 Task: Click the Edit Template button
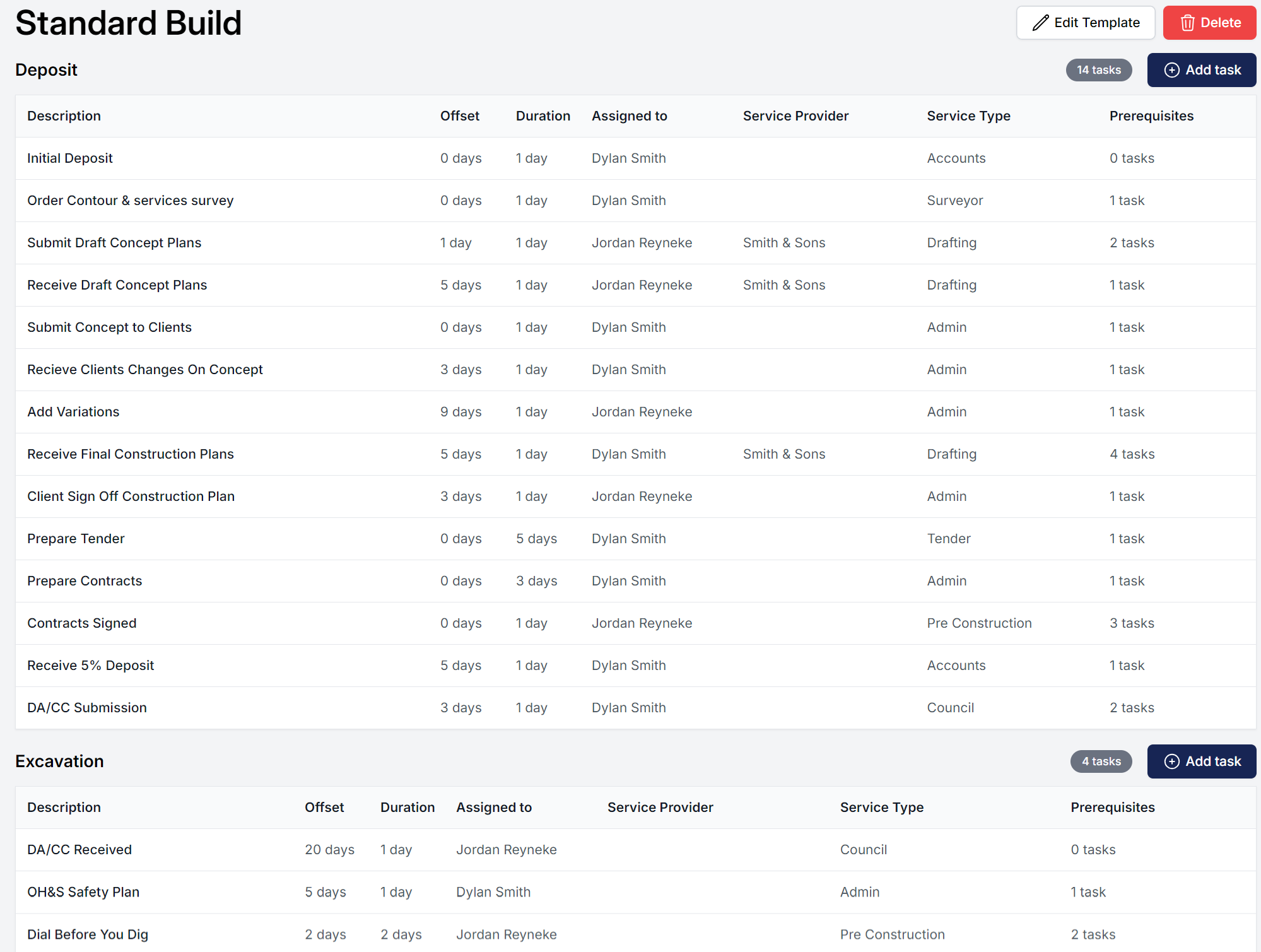click(1085, 22)
